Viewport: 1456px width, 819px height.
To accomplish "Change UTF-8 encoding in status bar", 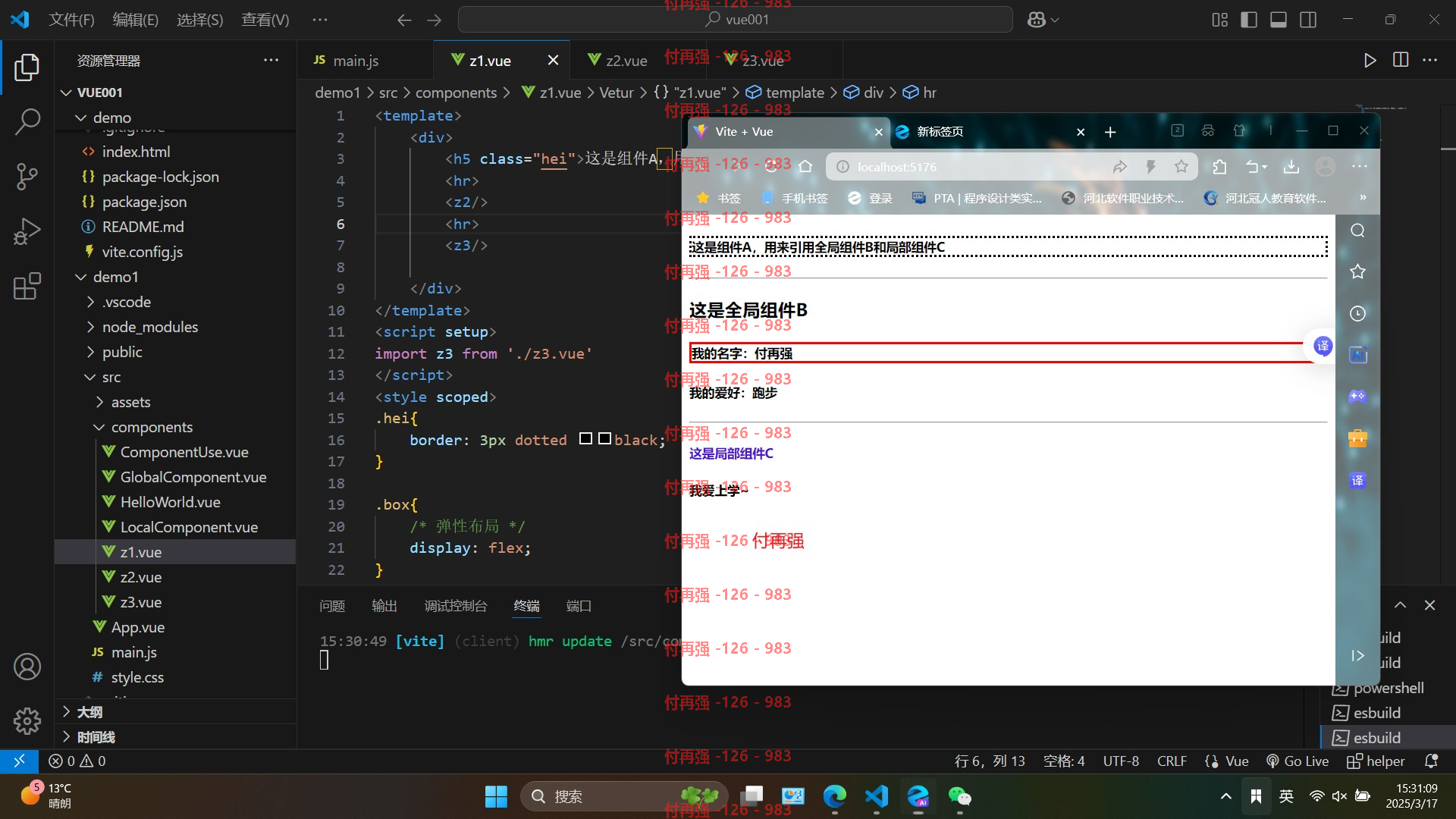I will pyautogui.click(x=1121, y=761).
